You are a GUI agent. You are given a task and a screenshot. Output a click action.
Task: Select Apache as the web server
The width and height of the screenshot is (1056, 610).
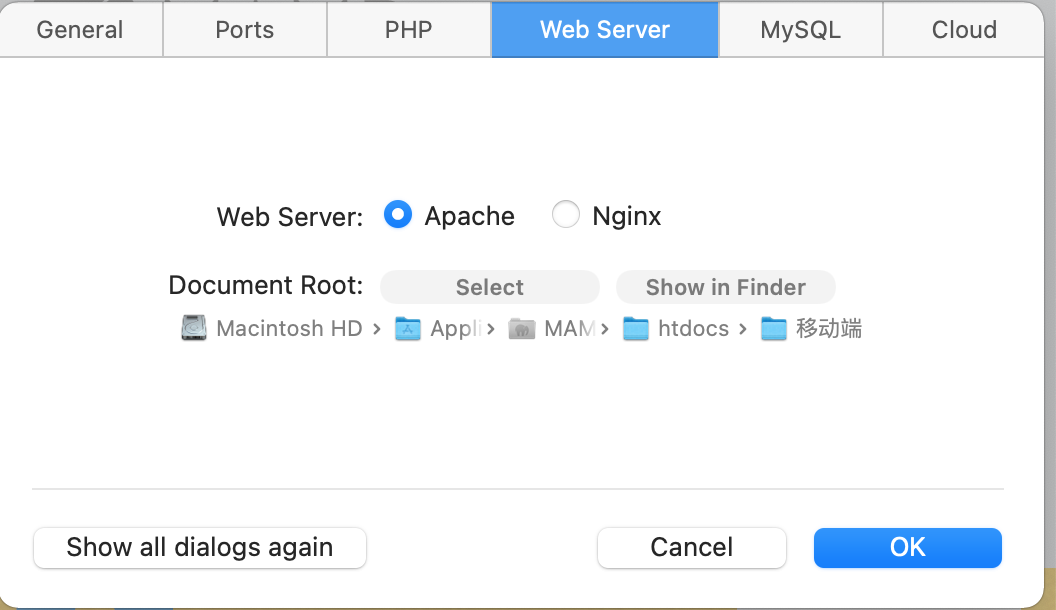[398, 215]
